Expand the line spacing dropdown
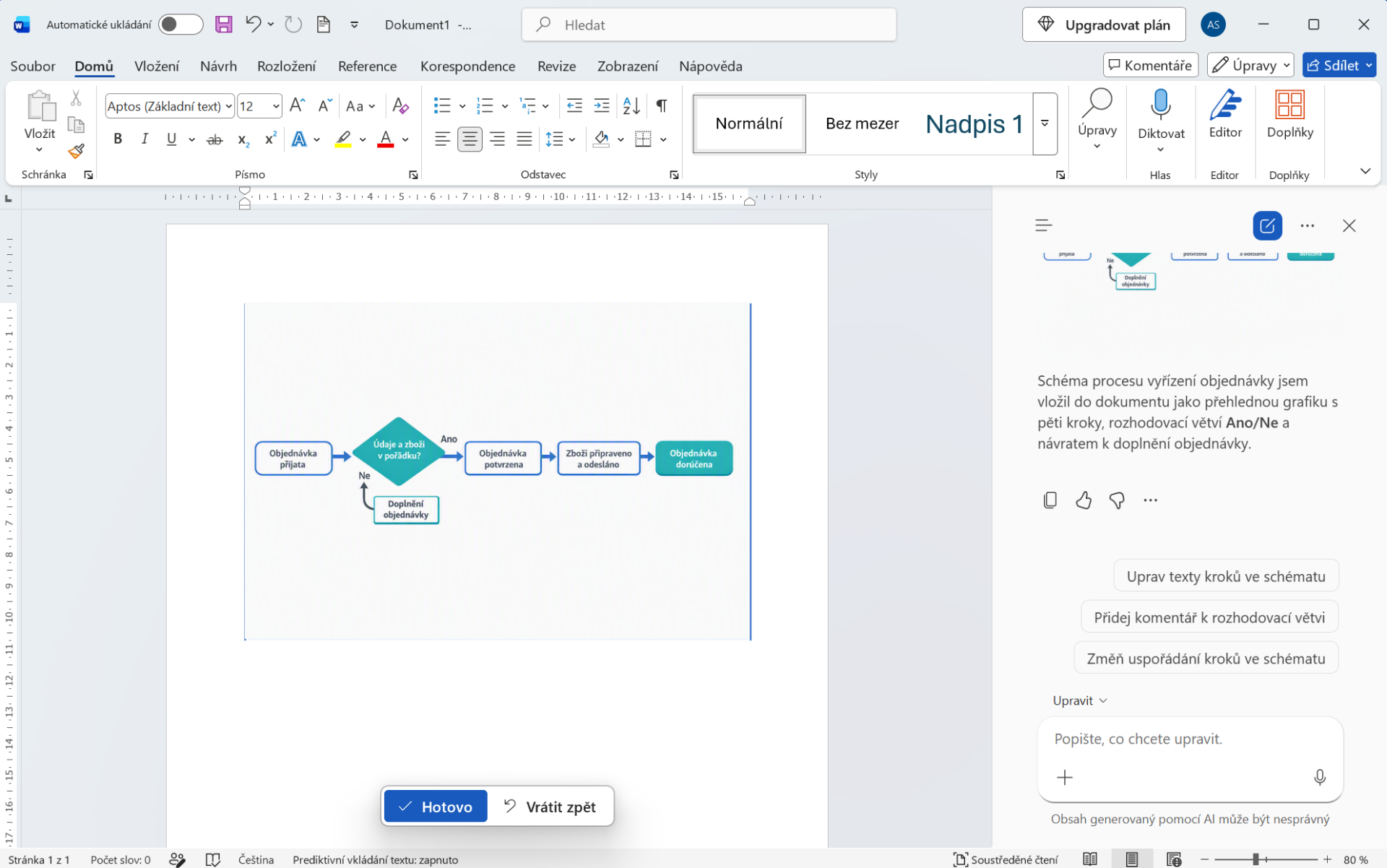The width and height of the screenshot is (1387, 868). [572, 139]
